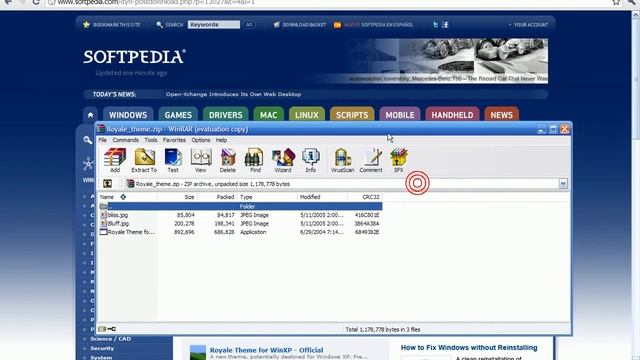Click the Bookmark This Site star icon
The image size is (640, 360).
86,24
